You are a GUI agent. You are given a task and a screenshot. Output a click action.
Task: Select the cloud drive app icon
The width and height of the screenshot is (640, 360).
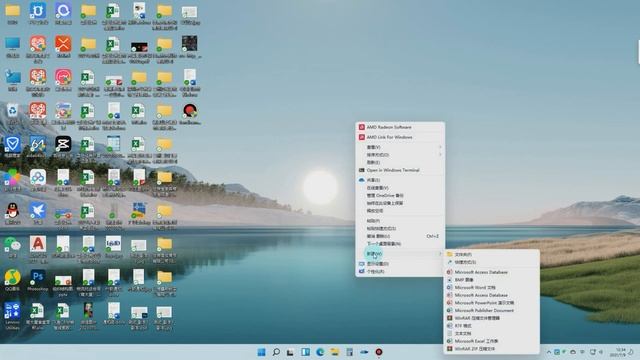[38, 180]
